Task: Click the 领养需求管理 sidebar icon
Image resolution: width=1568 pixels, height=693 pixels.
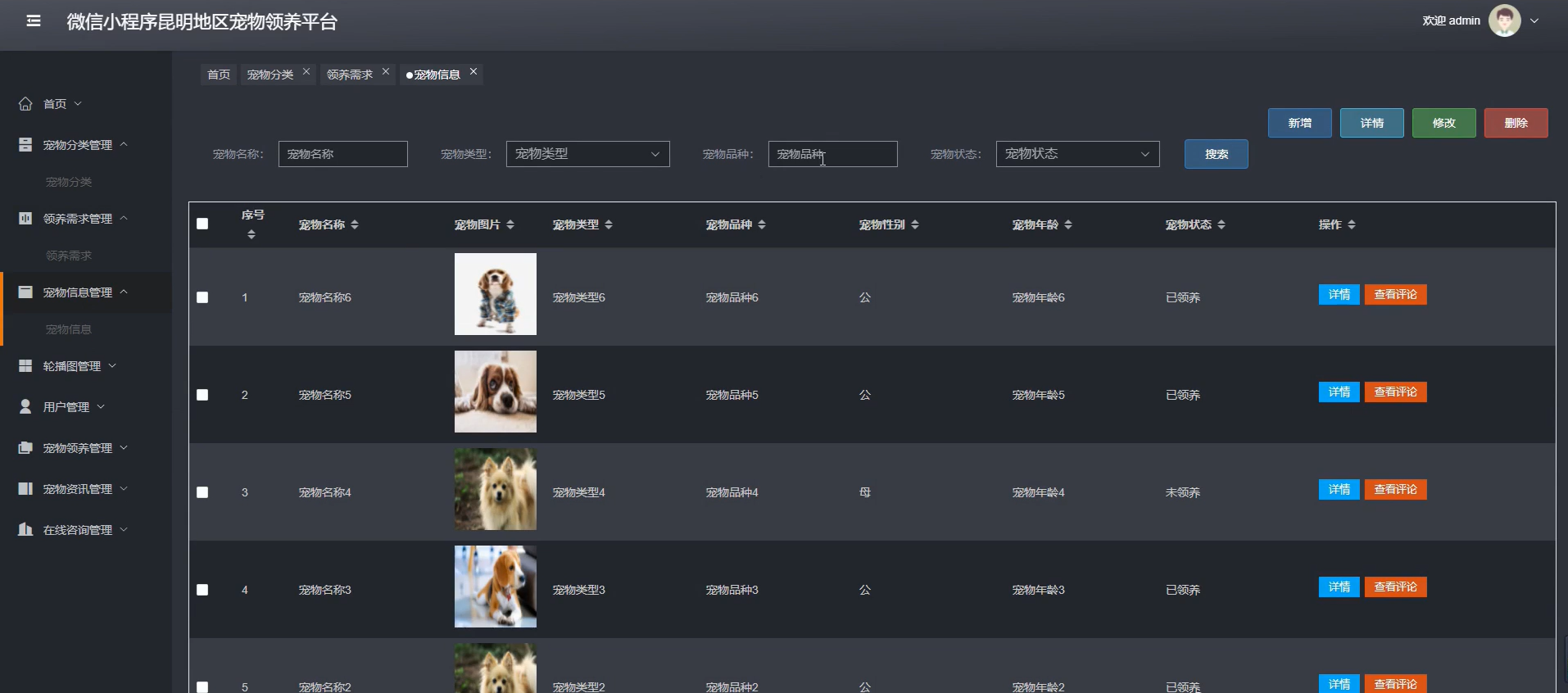Action: pyautogui.click(x=25, y=219)
